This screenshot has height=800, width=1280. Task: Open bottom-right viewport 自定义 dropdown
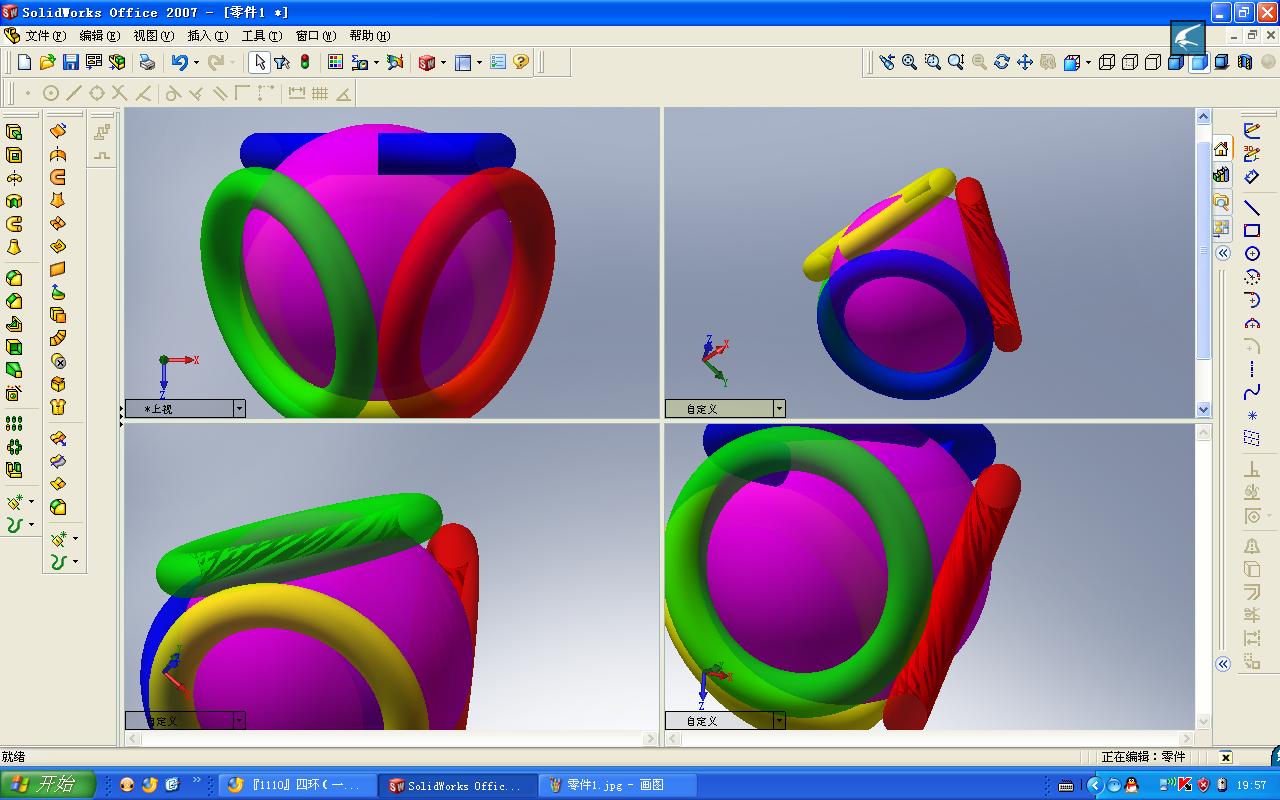[779, 720]
